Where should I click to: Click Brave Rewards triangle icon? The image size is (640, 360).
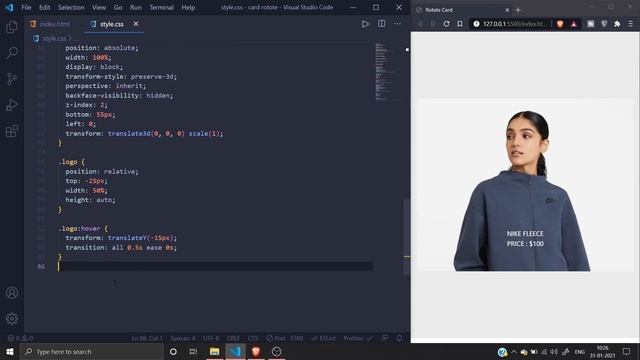point(574,24)
